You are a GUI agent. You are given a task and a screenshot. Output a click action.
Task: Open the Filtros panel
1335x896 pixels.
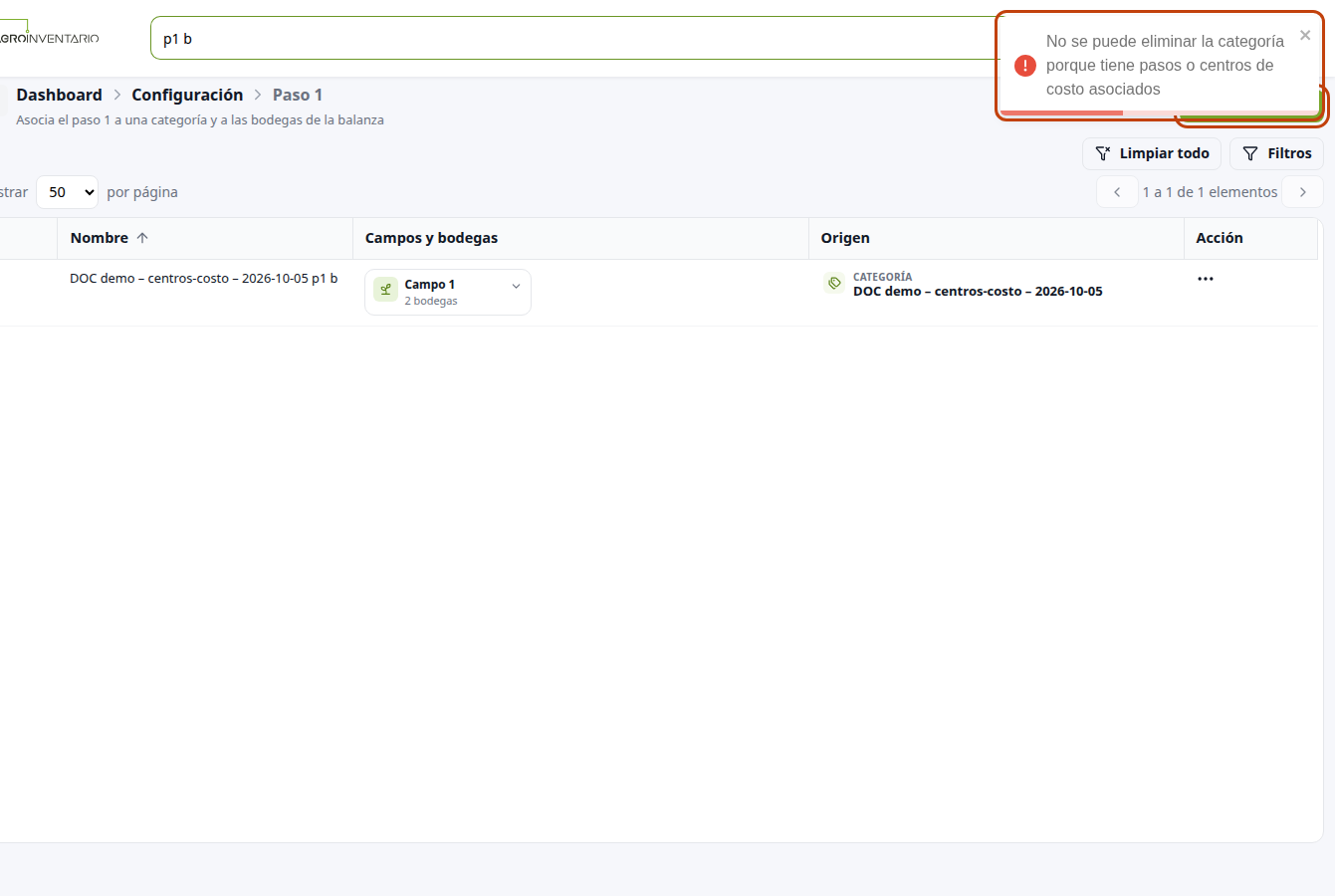tap(1276, 153)
